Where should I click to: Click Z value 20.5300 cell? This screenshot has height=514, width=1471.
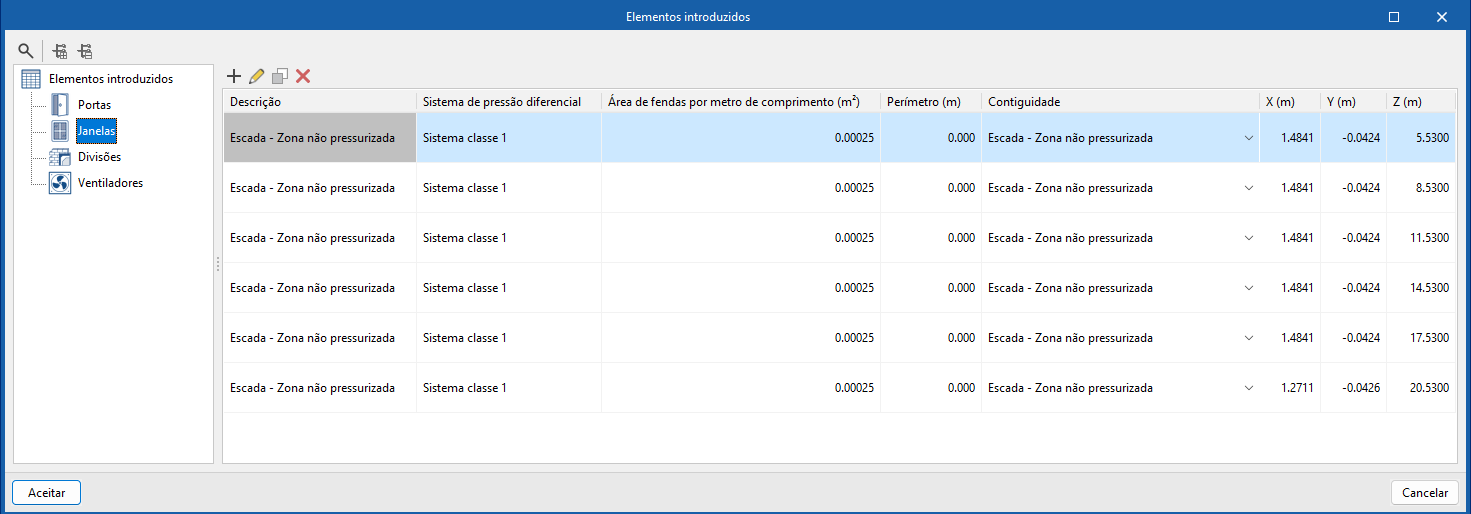coord(1421,388)
